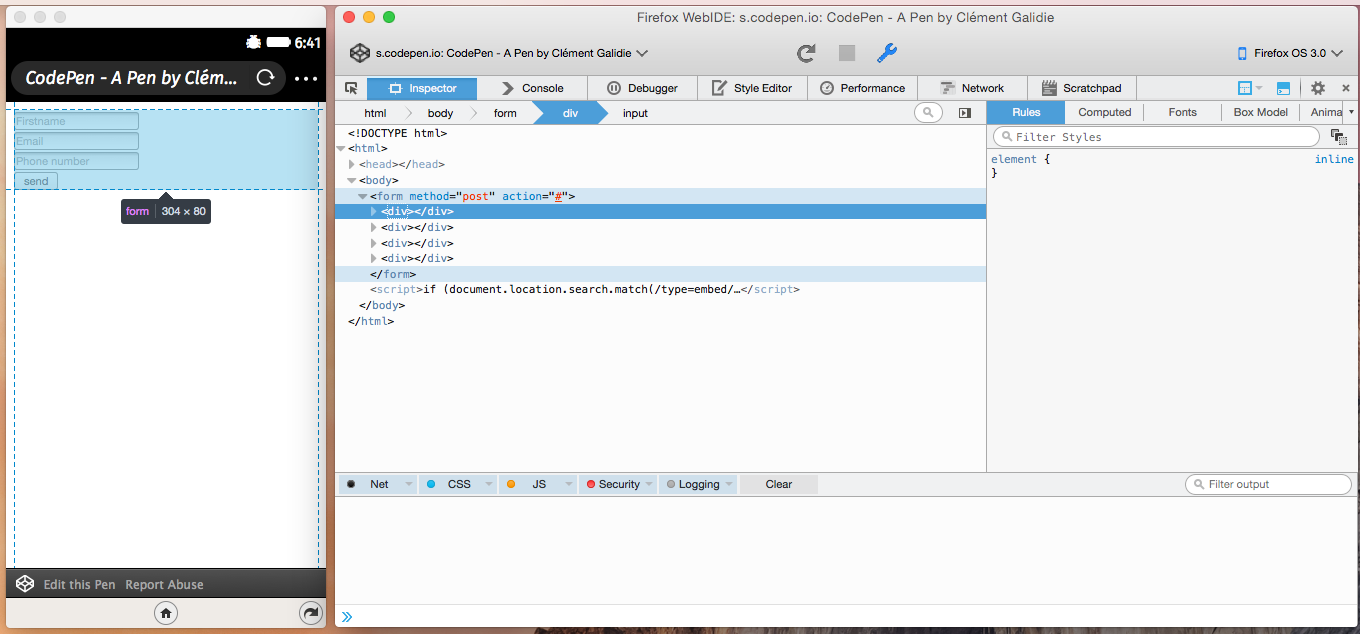Select the Box Model sidebar tab
This screenshot has width=1360, height=634.
click(1260, 112)
